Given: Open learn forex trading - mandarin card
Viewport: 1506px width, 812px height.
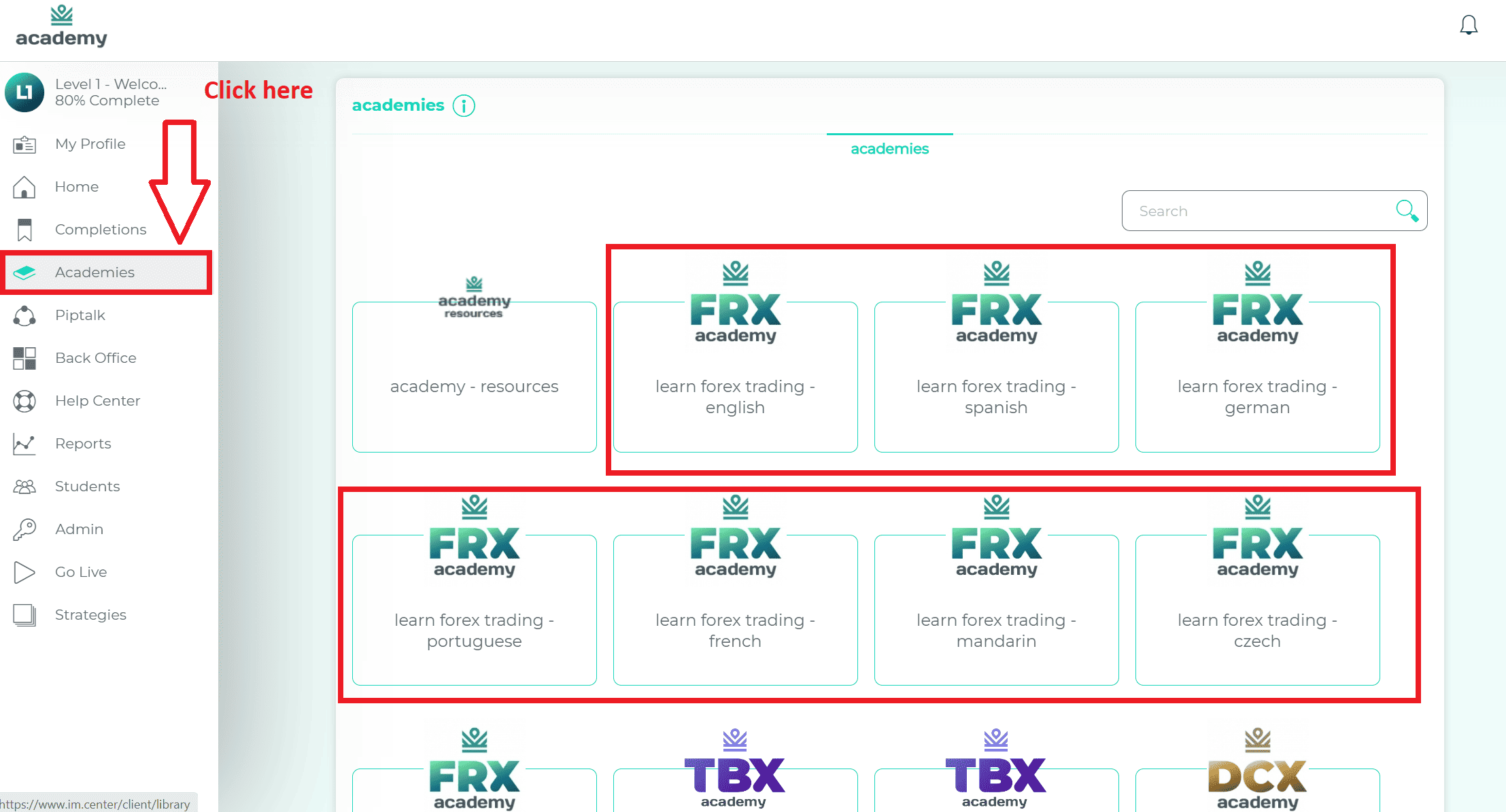Looking at the screenshot, I should pos(997,610).
